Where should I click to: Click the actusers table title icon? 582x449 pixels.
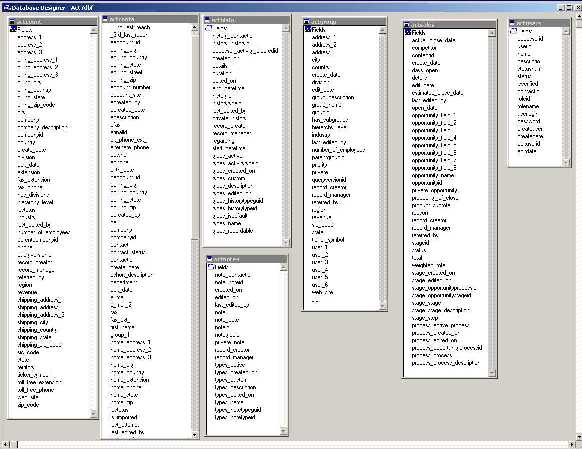[x=512, y=23]
